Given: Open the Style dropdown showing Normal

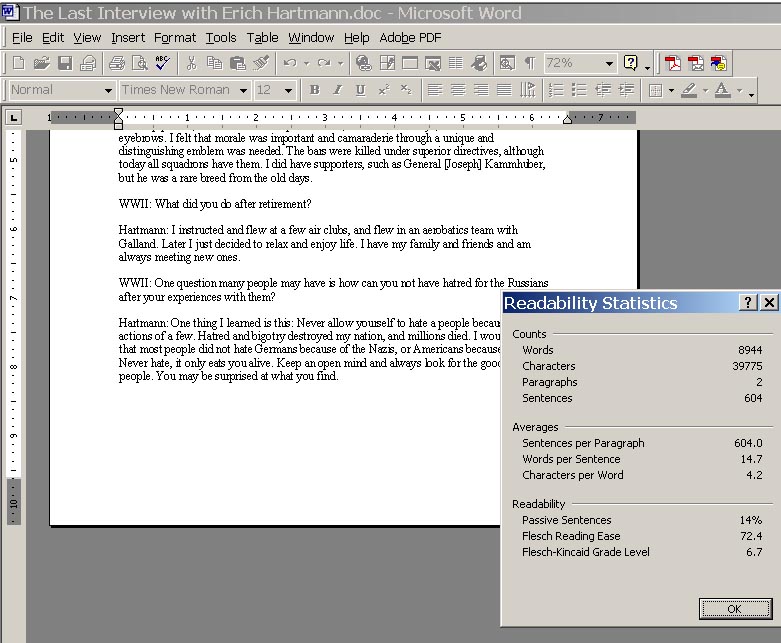Looking at the screenshot, I should [x=109, y=90].
